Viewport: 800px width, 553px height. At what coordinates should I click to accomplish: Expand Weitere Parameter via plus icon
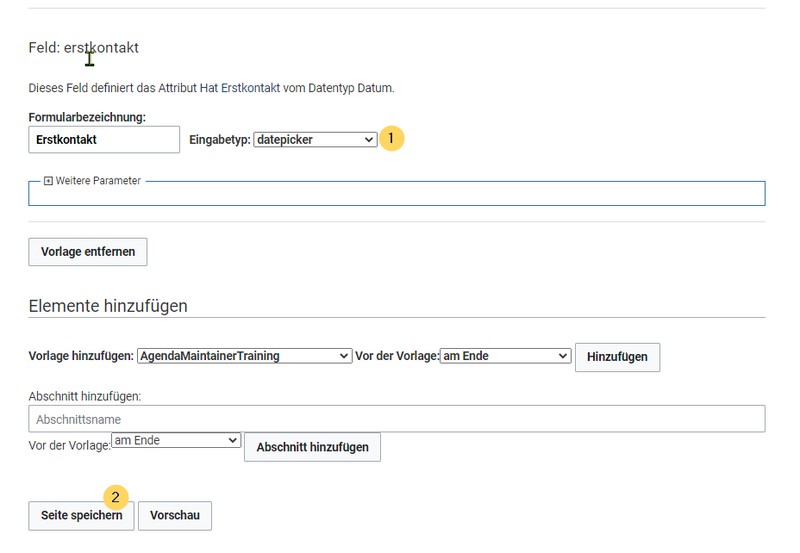pyautogui.click(x=48, y=181)
